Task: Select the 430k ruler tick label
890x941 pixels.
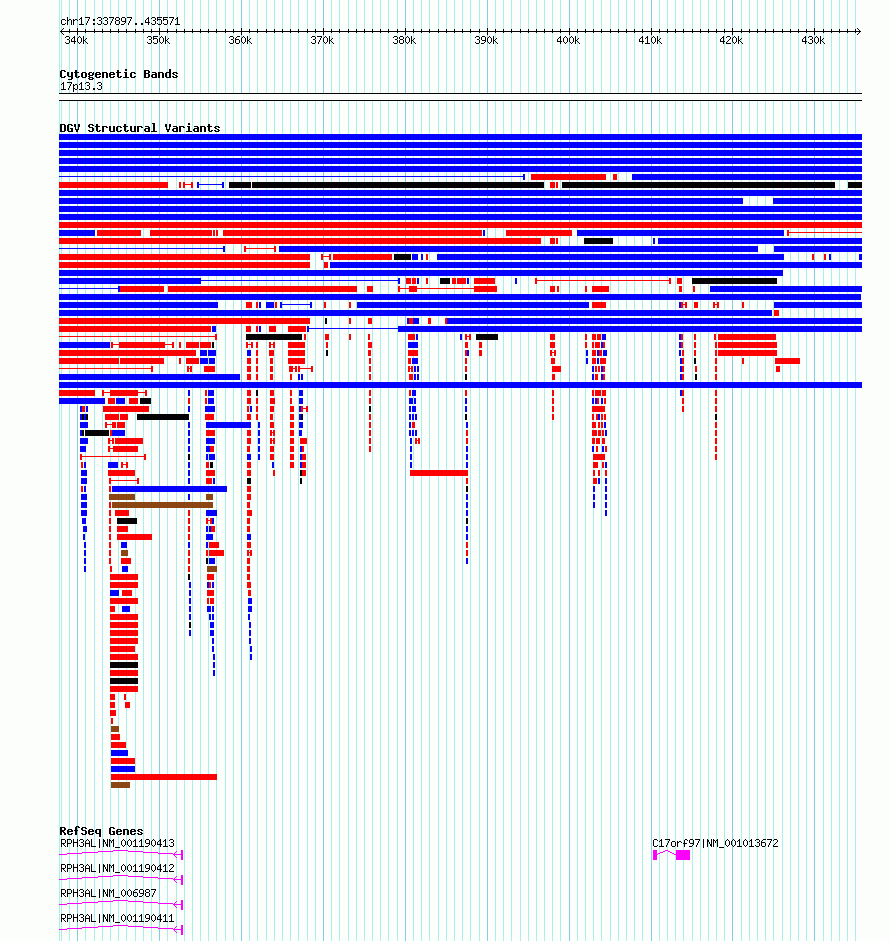Action: pos(813,40)
